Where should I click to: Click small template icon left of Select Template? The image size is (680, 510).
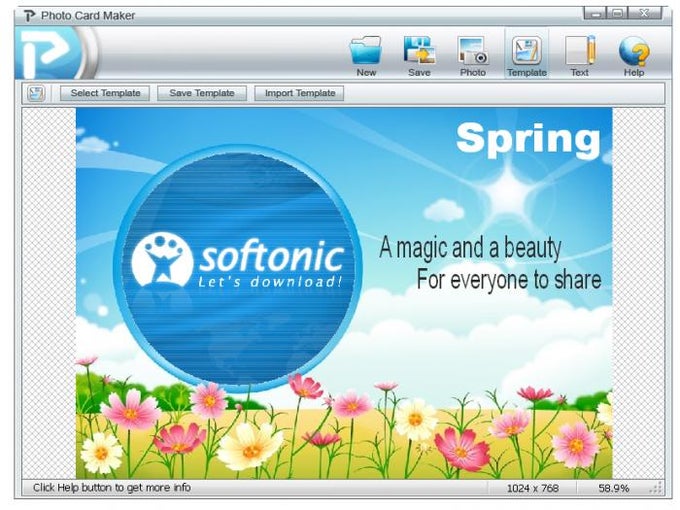tap(36, 93)
